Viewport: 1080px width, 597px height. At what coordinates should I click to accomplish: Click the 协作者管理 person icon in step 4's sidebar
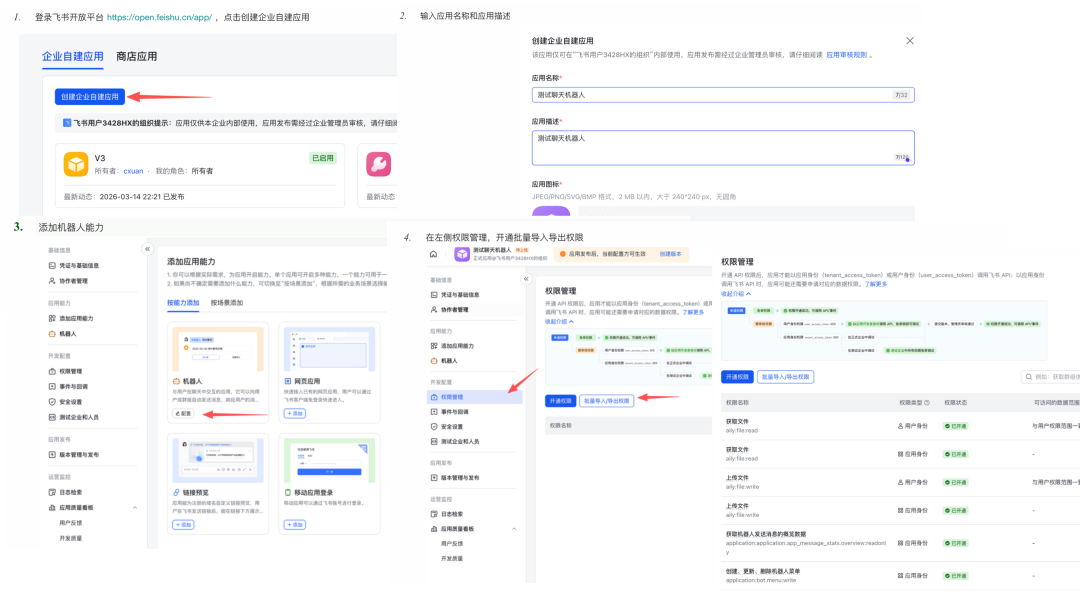point(434,310)
